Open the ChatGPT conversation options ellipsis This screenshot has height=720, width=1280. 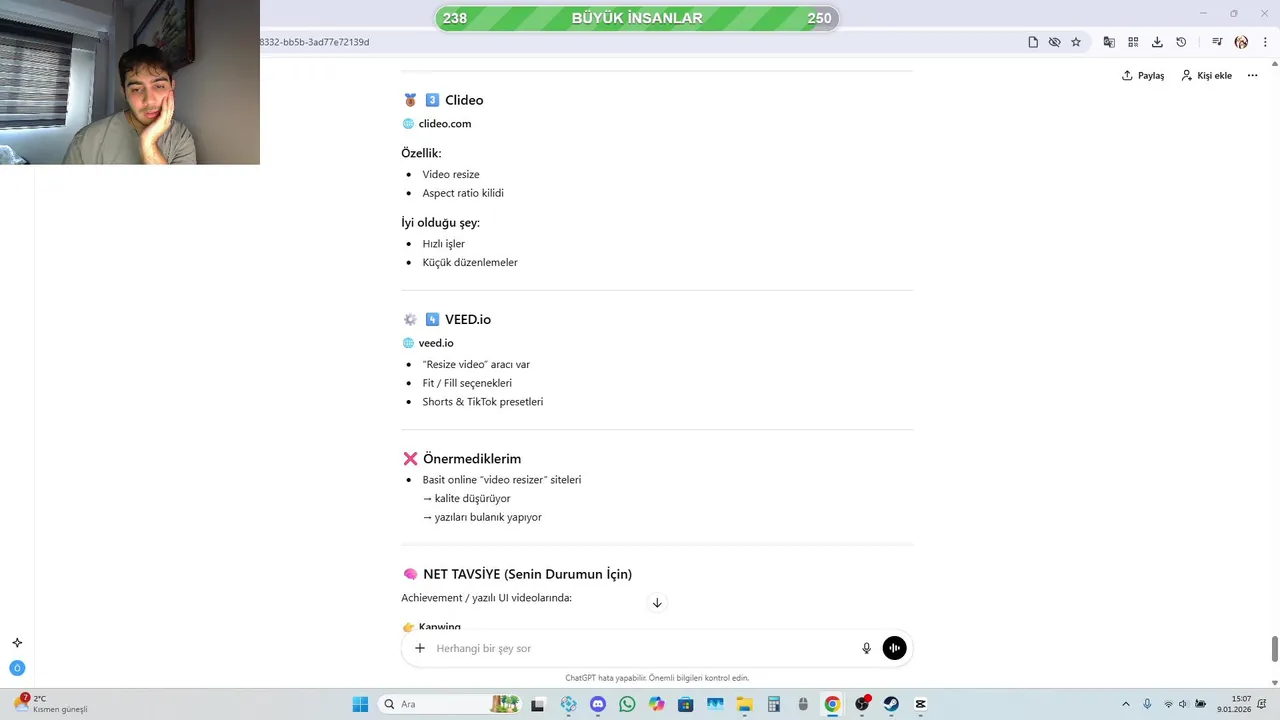1252,76
